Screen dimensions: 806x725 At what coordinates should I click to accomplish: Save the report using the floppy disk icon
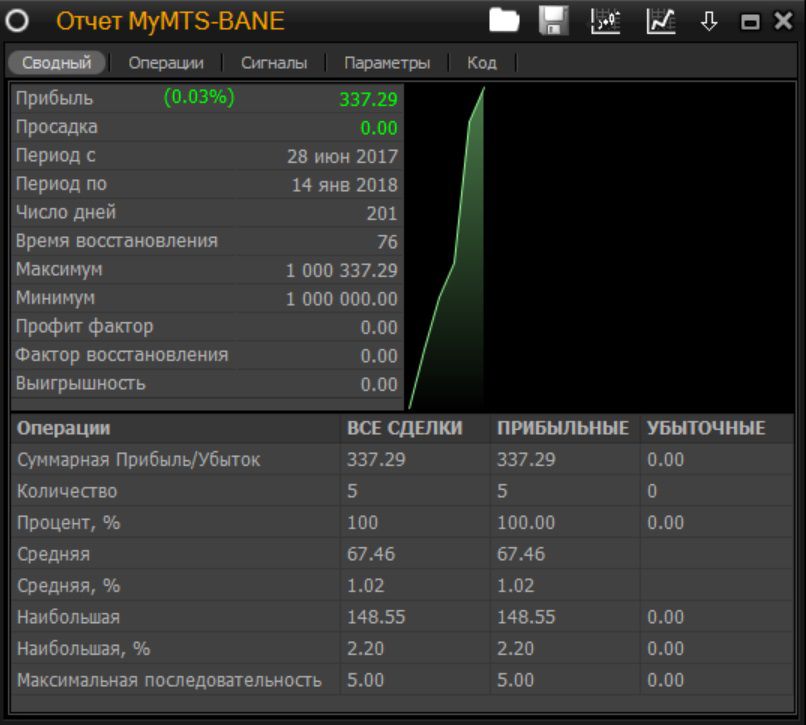coord(554,21)
